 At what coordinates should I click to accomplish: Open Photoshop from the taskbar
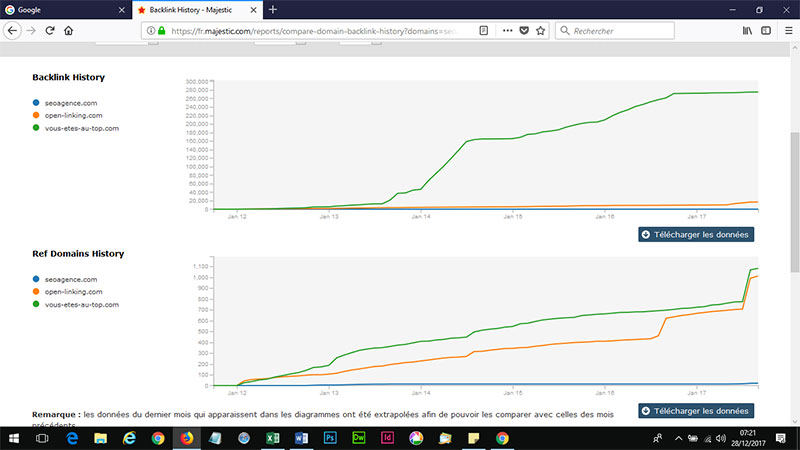tap(330, 438)
